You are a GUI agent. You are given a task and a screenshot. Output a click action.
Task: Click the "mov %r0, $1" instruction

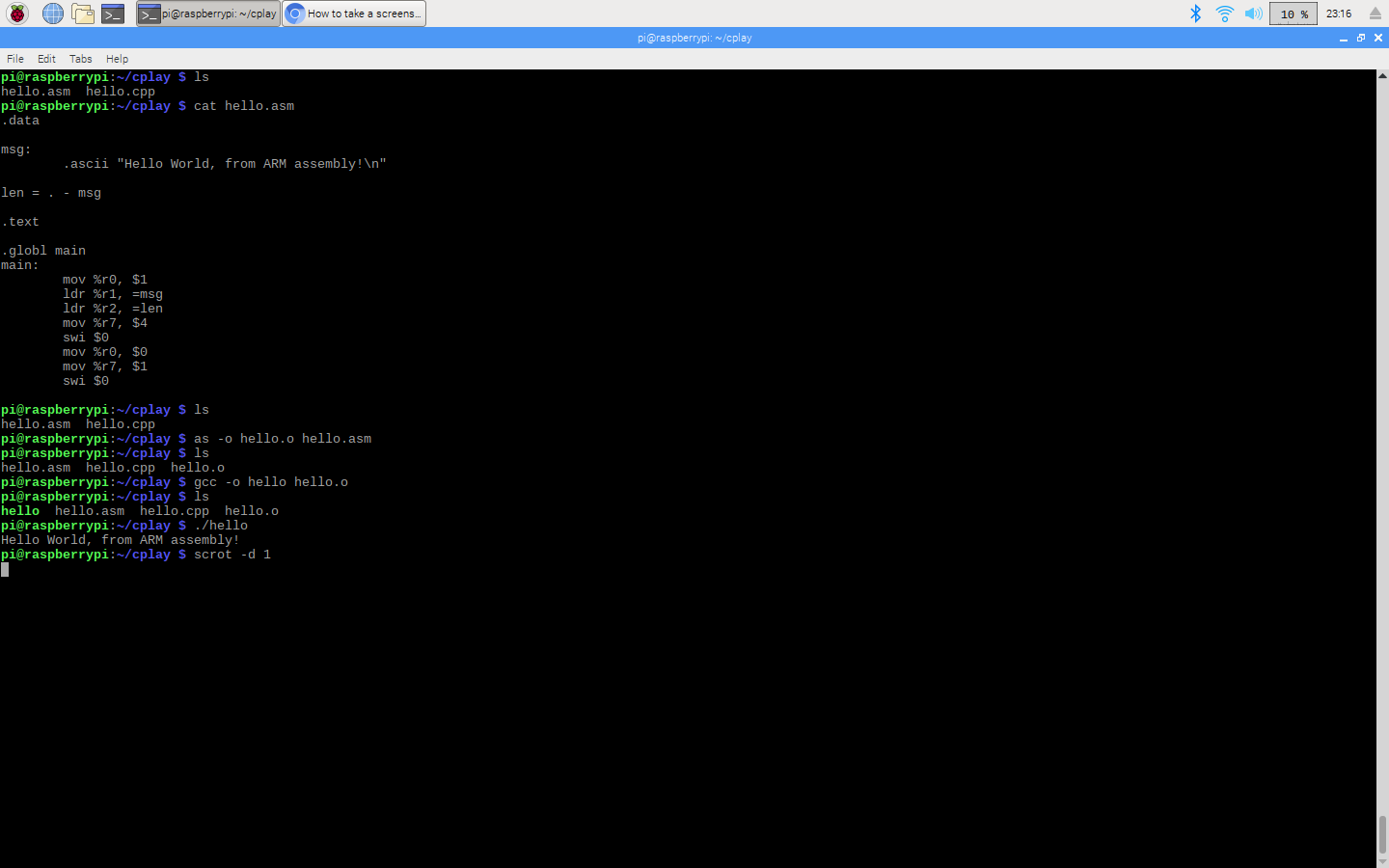point(105,280)
